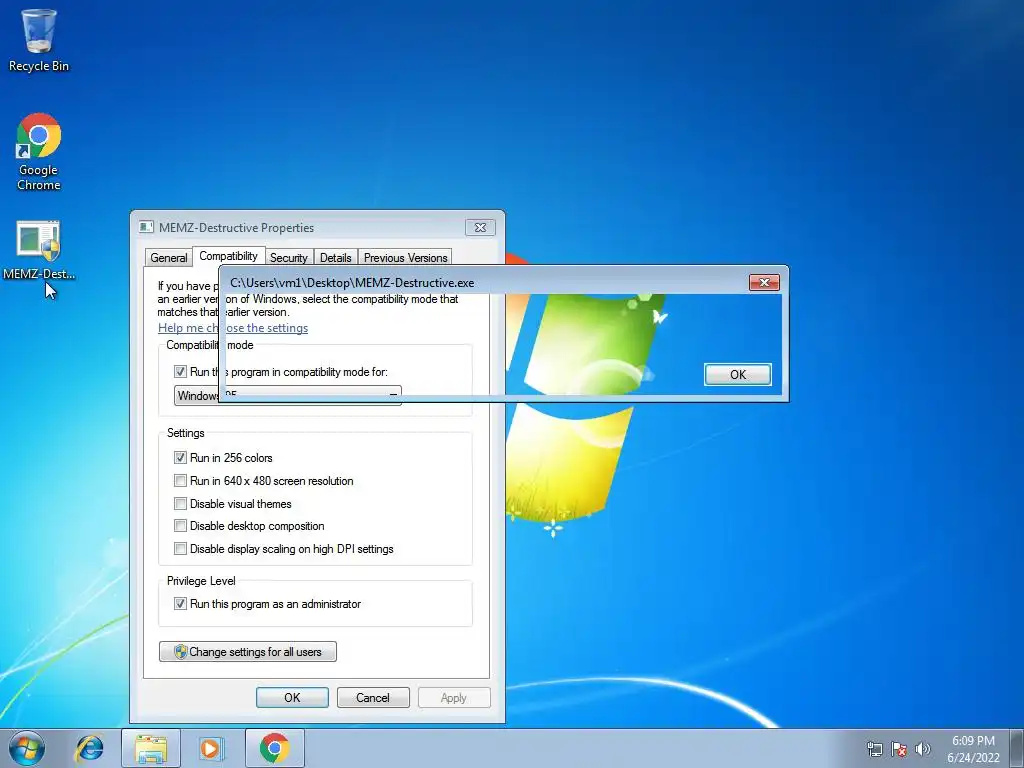Screen dimensions: 1024x768
Task: Click the Show desktop strip
Action: tap(1019, 748)
